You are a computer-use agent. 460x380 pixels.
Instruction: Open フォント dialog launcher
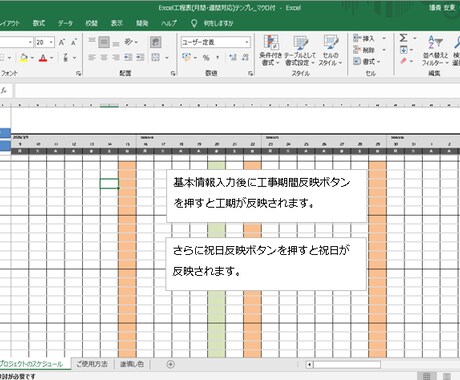click(x=79, y=73)
